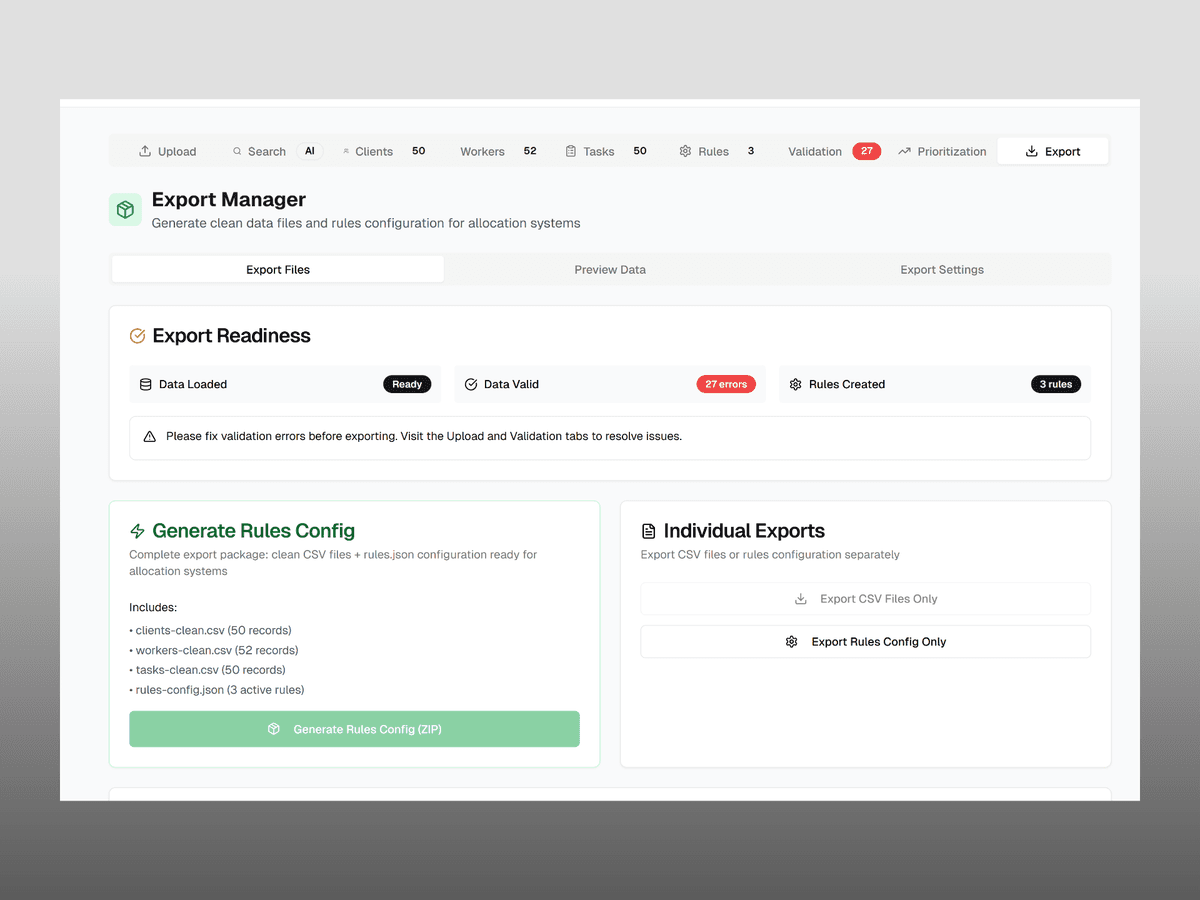Click the Rules Created label

(847, 384)
